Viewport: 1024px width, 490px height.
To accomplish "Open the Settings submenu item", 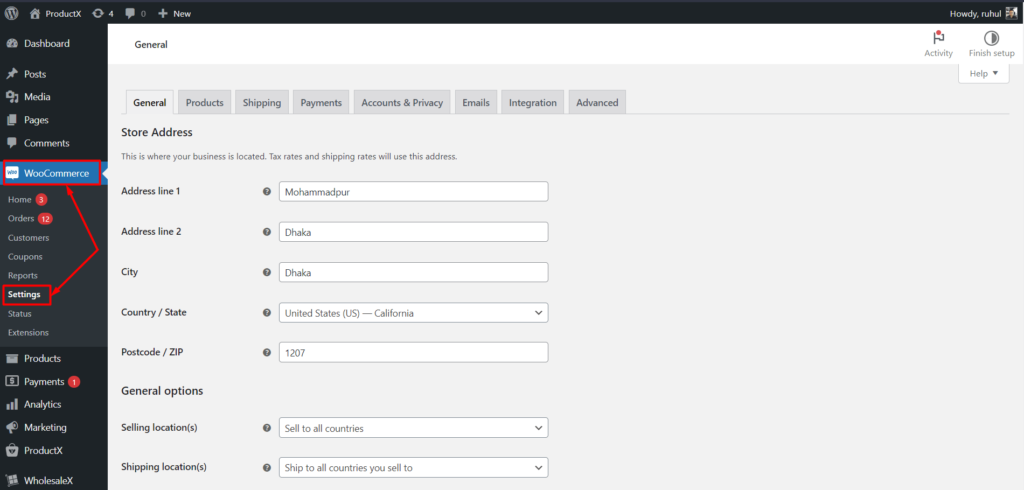I will pyautogui.click(x=24, y=295).
